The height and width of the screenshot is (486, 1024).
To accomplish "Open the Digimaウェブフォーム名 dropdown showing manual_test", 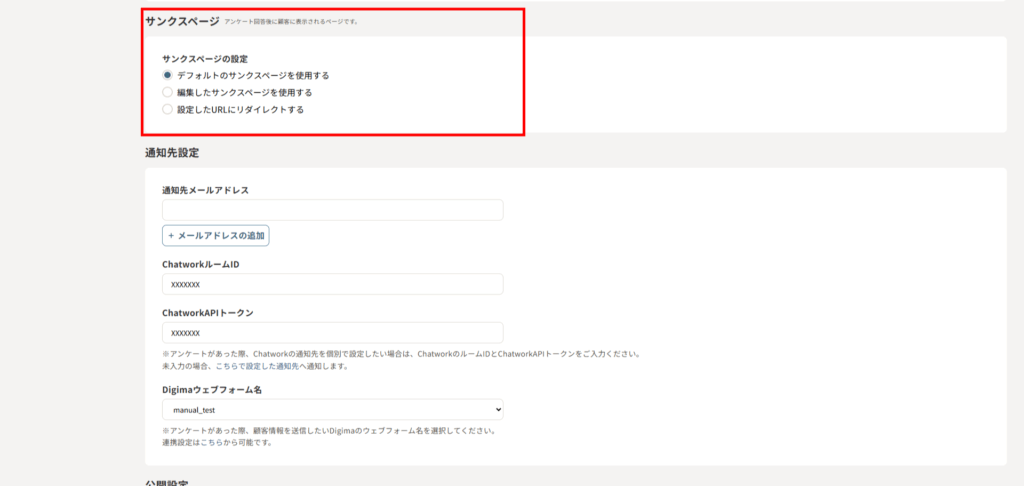I will 332,410.
